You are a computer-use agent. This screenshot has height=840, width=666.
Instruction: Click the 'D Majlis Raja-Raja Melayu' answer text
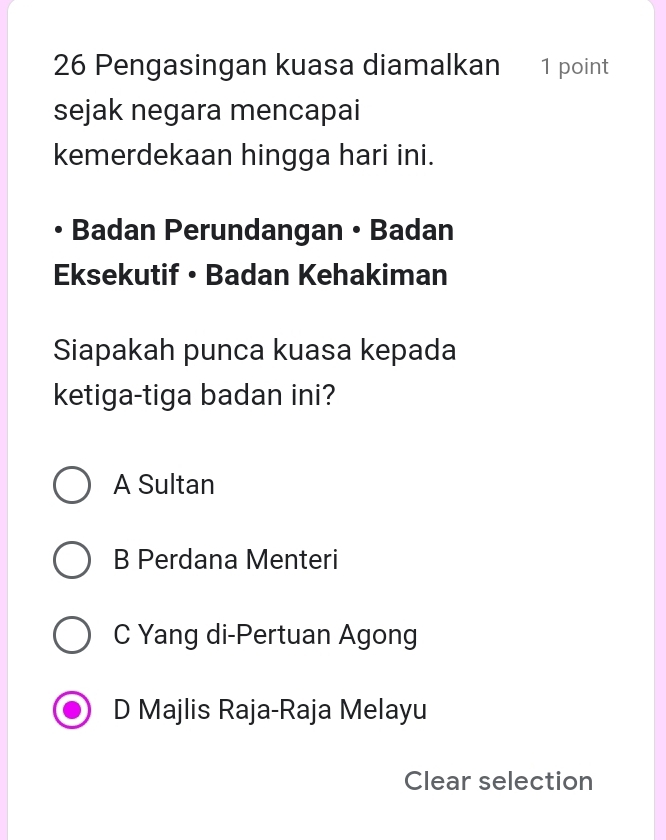pos(270,711)
